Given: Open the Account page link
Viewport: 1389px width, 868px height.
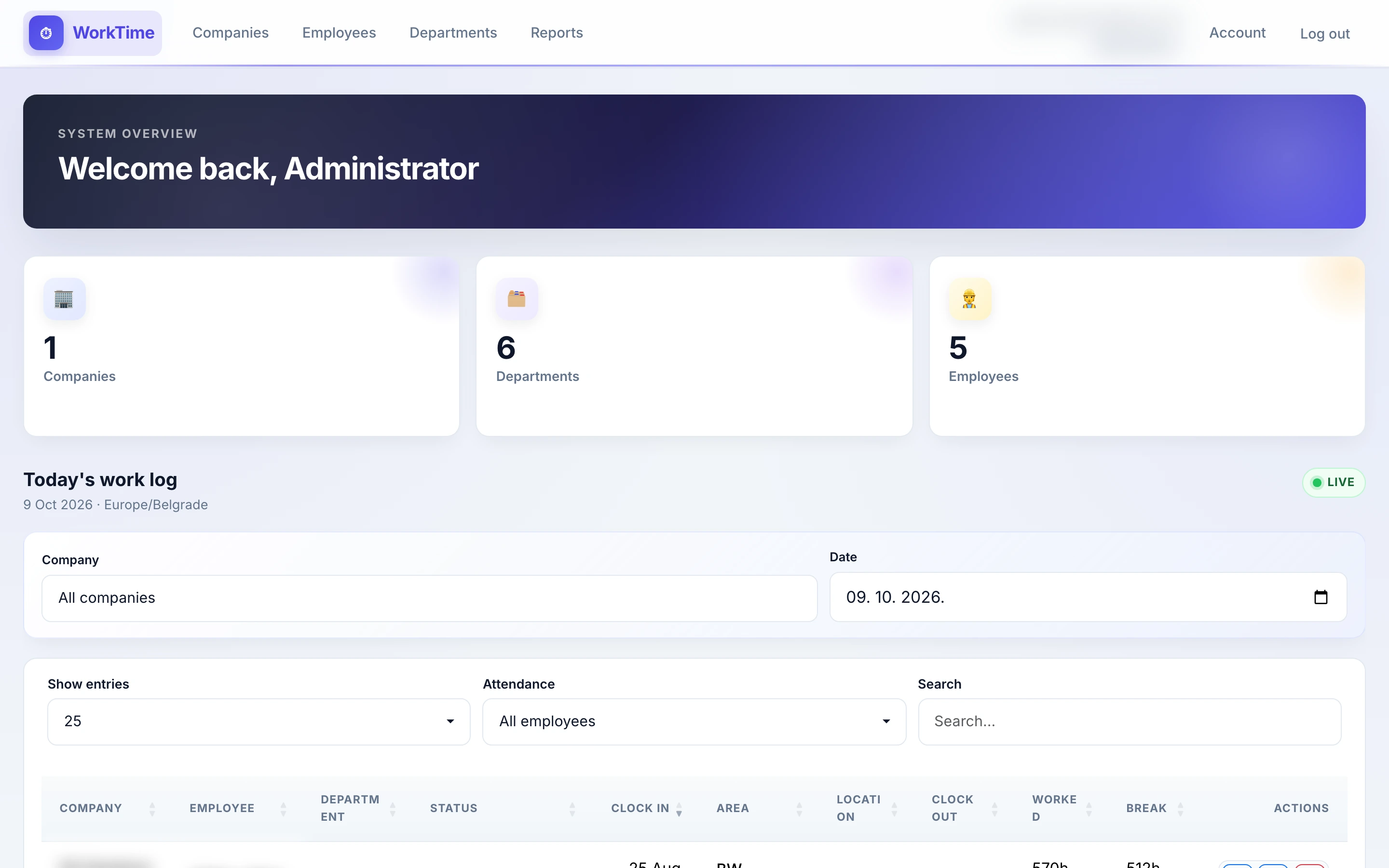Looking at the screenshot, I should (1237, 33).
